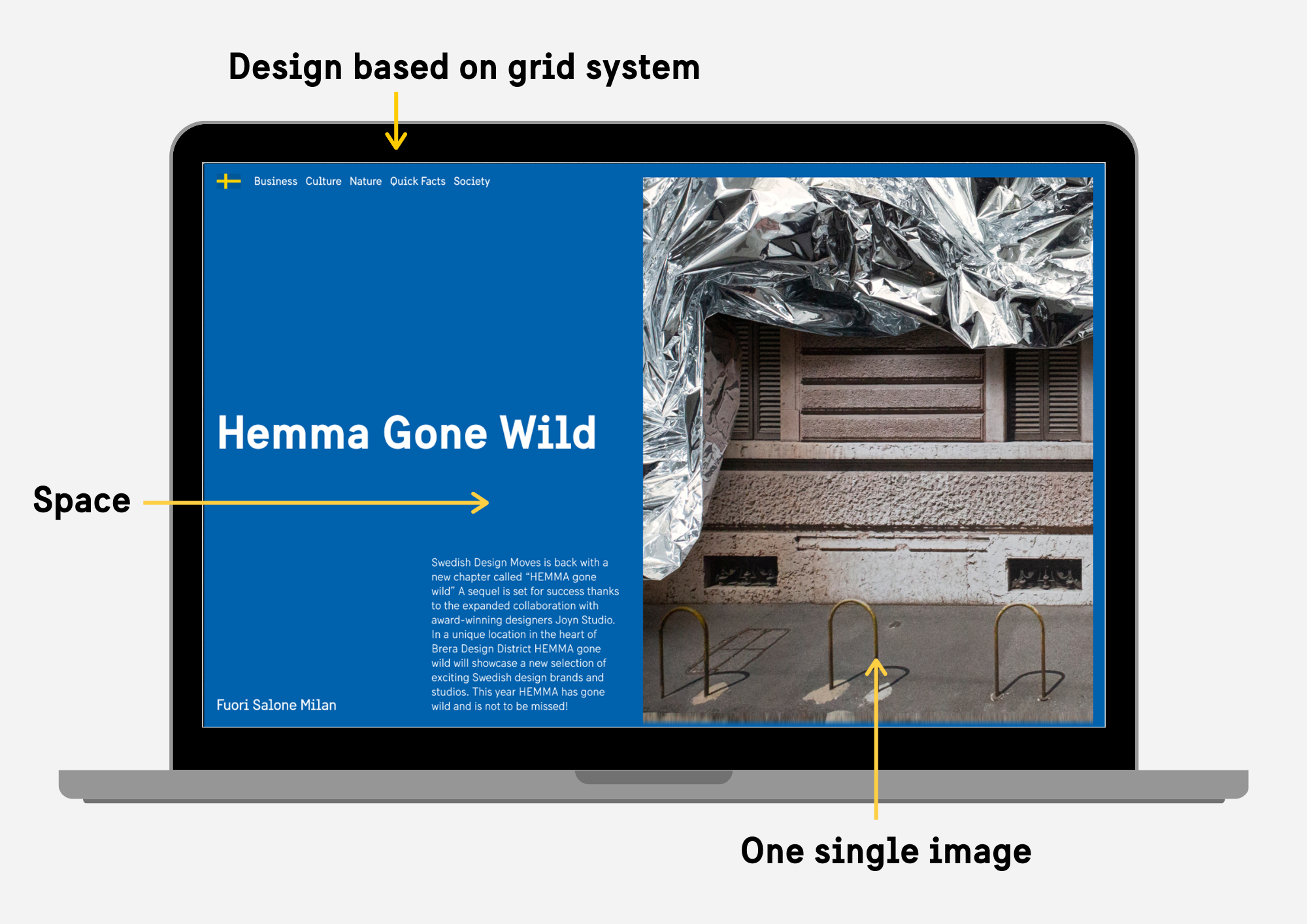Click the paragraph starting "Swedish Design Moves"
1307x924 pixels.
[525, 634]
